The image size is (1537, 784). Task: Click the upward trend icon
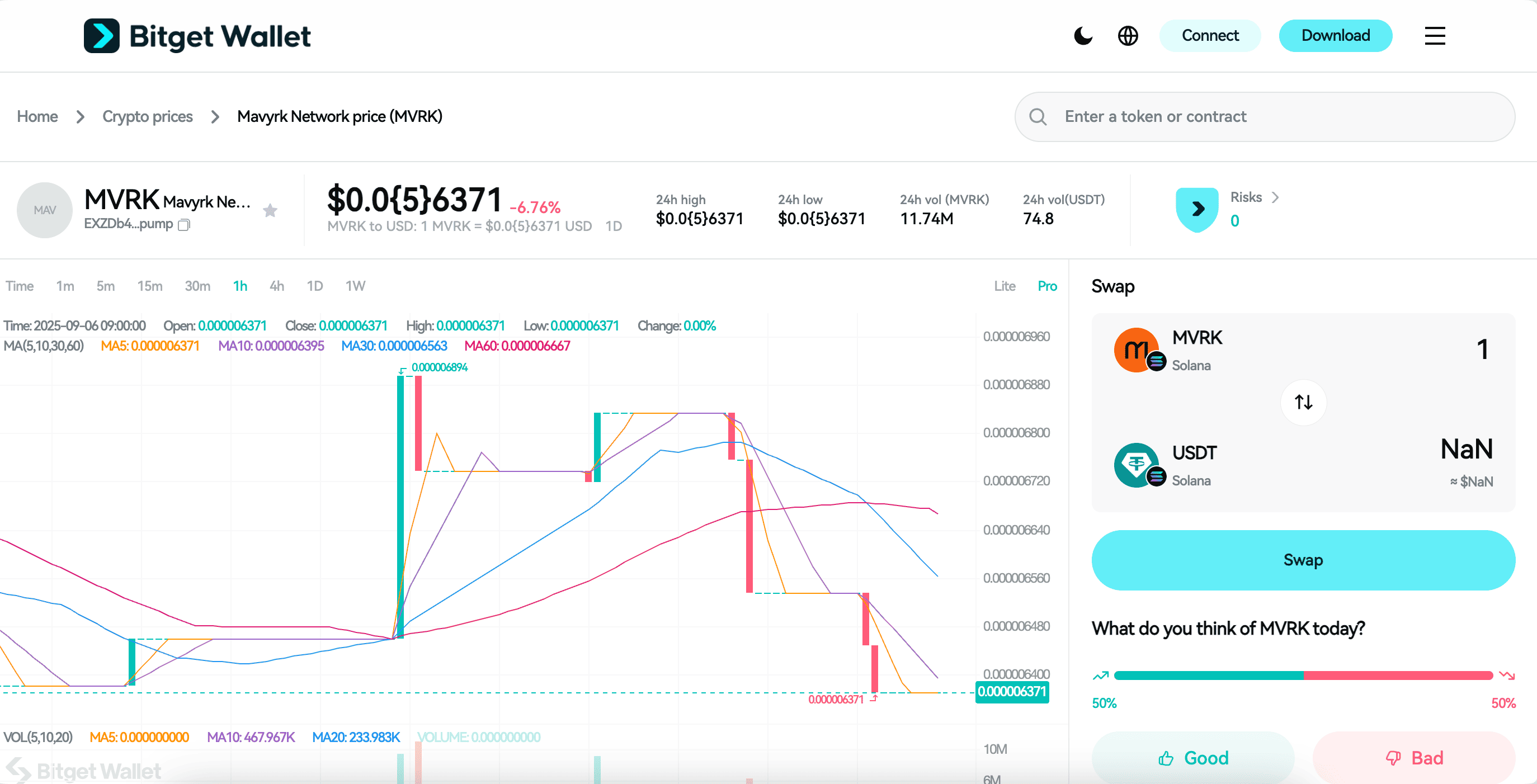tap(1100, 676)
